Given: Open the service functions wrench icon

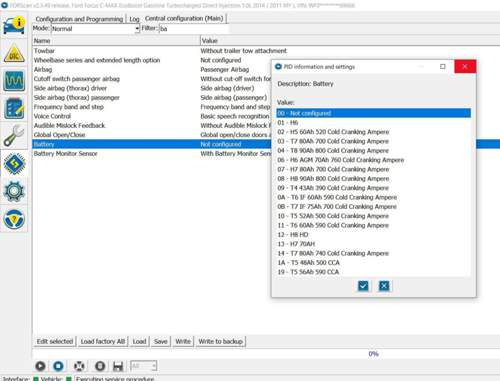Looking at the screenshot, I should point(14,136).
